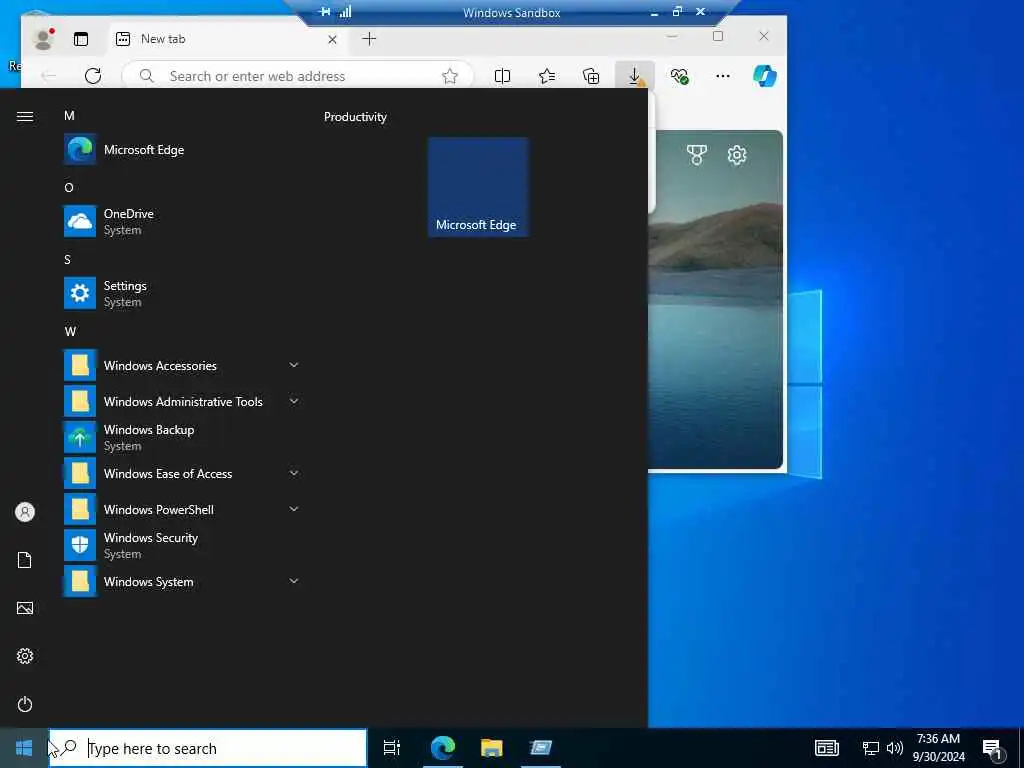Add a new tab in Edge
The width and height of the screenshot is (1024, 768).
(369, 39)
